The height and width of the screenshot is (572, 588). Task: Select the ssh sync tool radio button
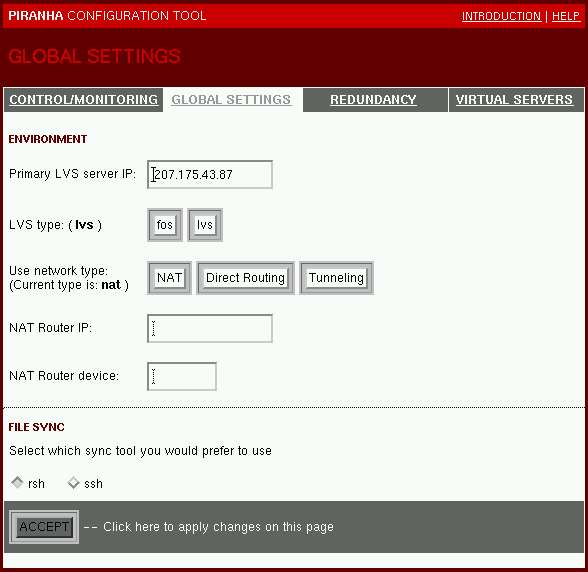(x=74, y=483)
